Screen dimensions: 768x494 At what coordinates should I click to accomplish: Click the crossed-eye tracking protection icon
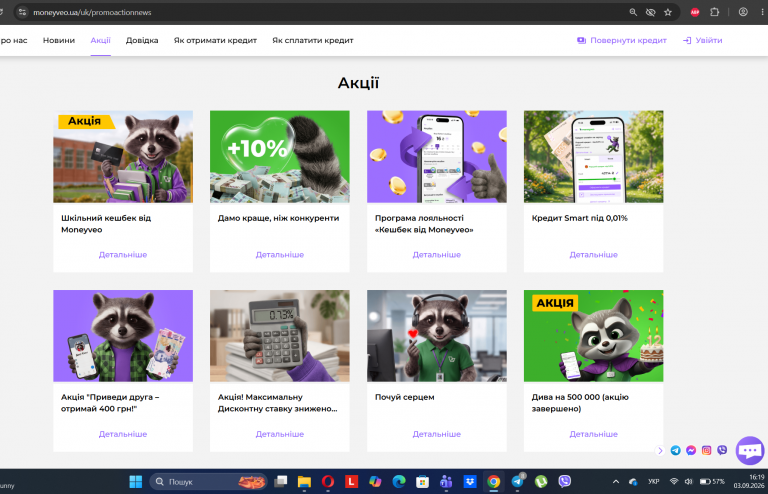650,12
